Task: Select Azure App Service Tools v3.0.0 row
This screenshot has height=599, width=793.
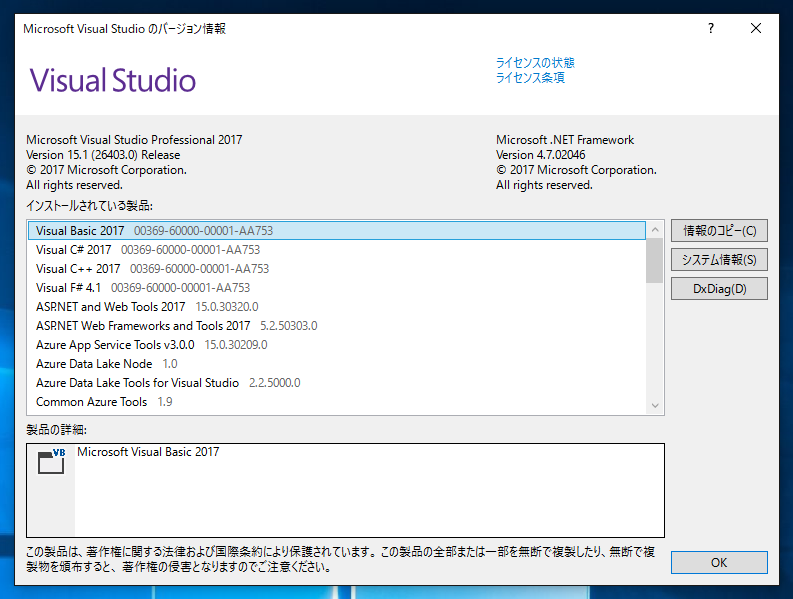Action: pos(337,345)
